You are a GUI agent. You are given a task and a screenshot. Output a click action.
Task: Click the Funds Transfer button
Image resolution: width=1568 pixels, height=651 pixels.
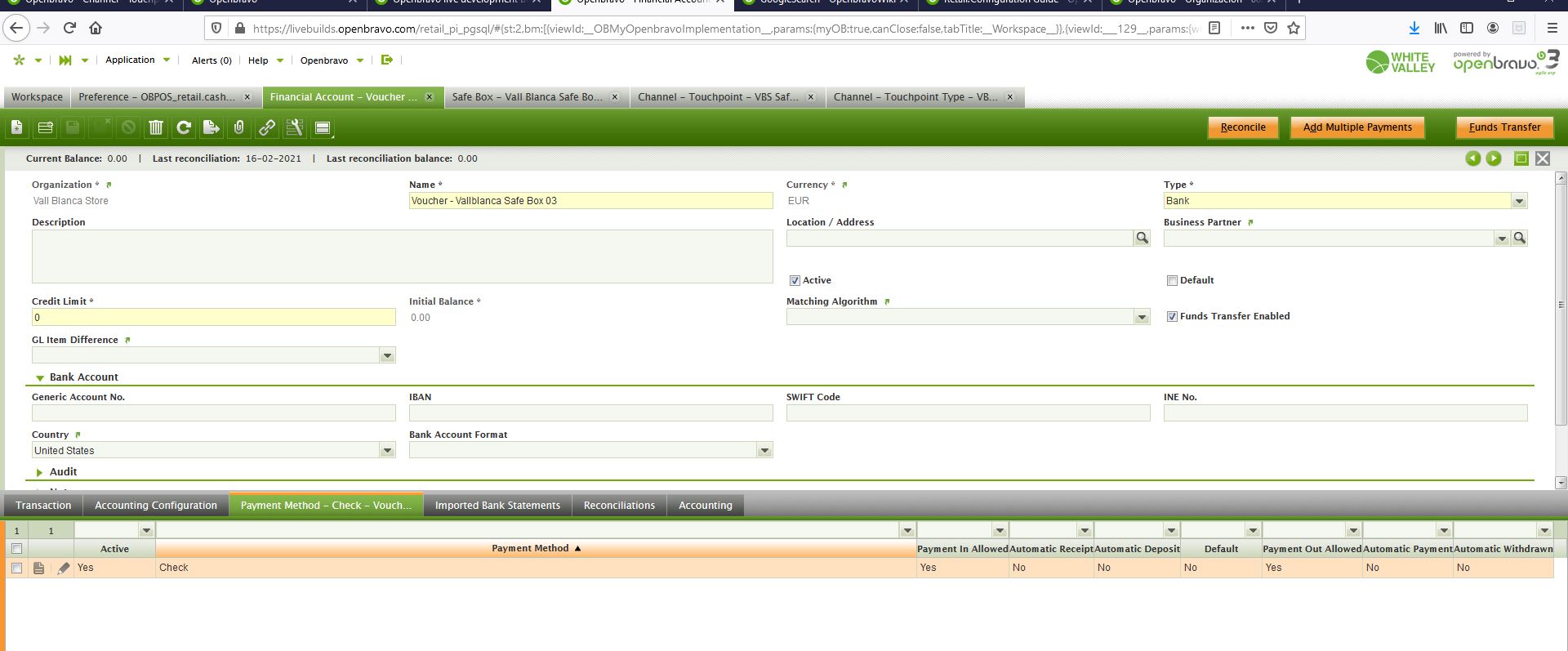pyautogui.click(x=1504, y=127)
